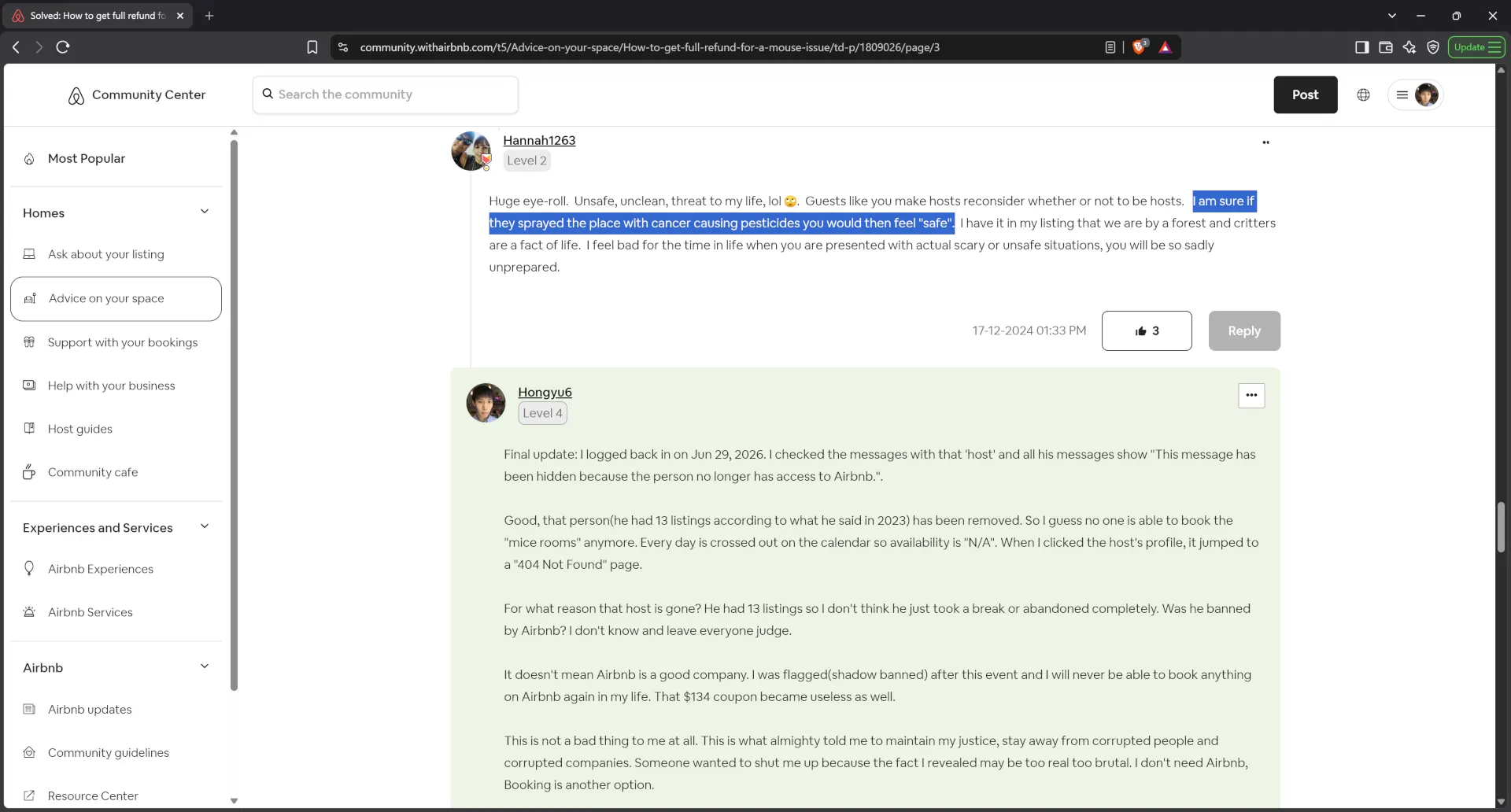
Task: Select Advice on your space
Action: (116, 299)
